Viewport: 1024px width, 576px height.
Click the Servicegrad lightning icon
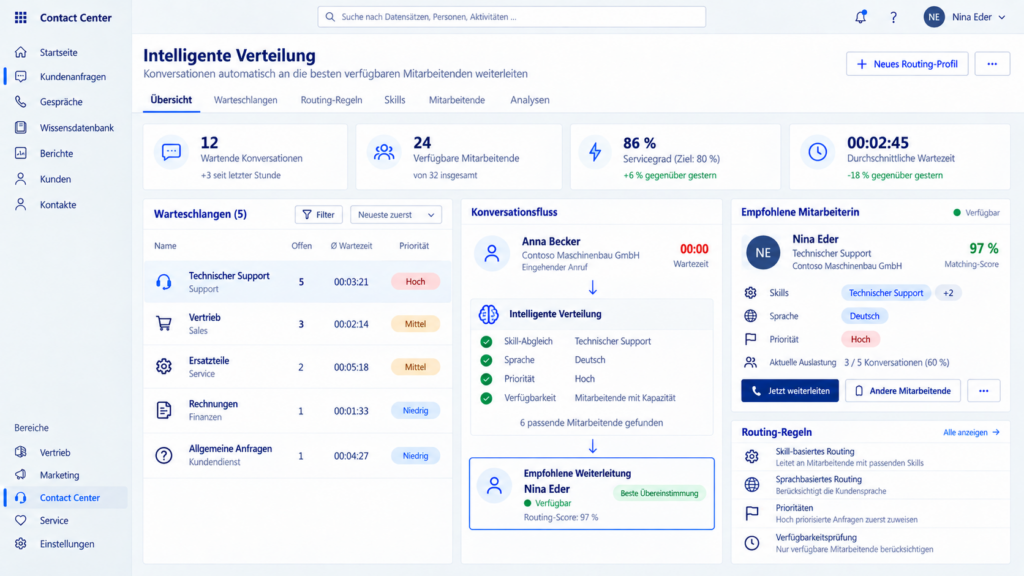pyautogui.click(x=595, y=152)
